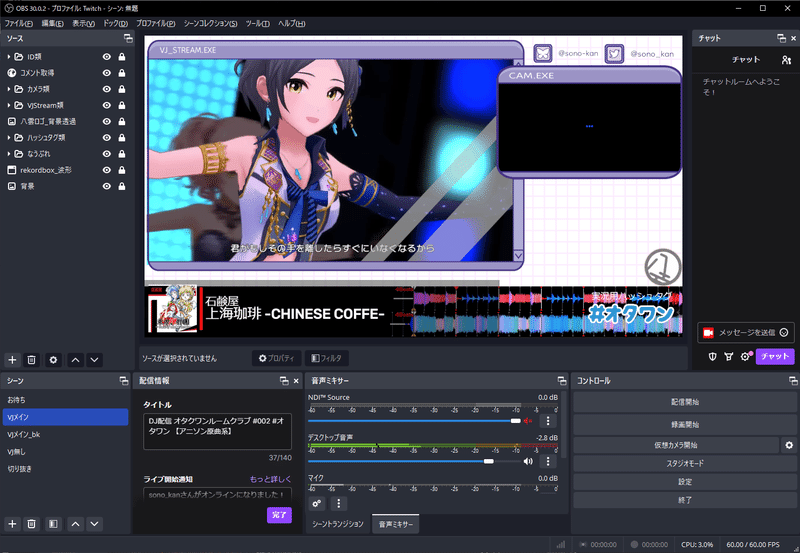Open もっと詳しく link
800x553 pixels.
(x=270, y=479)
